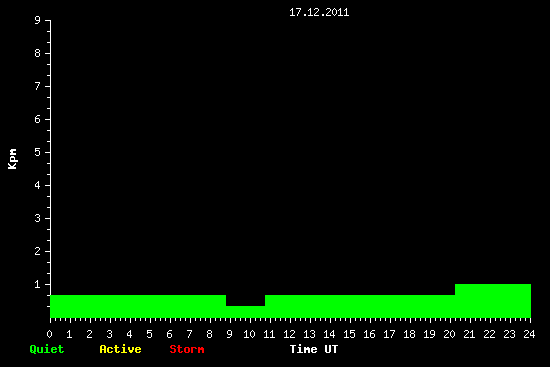Click the Time UT axis label
Image resolution: width=550 pixels, height=367 pixels.
(314, 349)
